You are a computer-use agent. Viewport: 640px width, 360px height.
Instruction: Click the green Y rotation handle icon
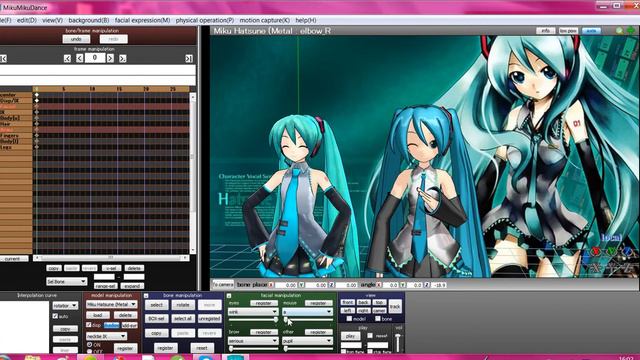(x=611, y=252)
